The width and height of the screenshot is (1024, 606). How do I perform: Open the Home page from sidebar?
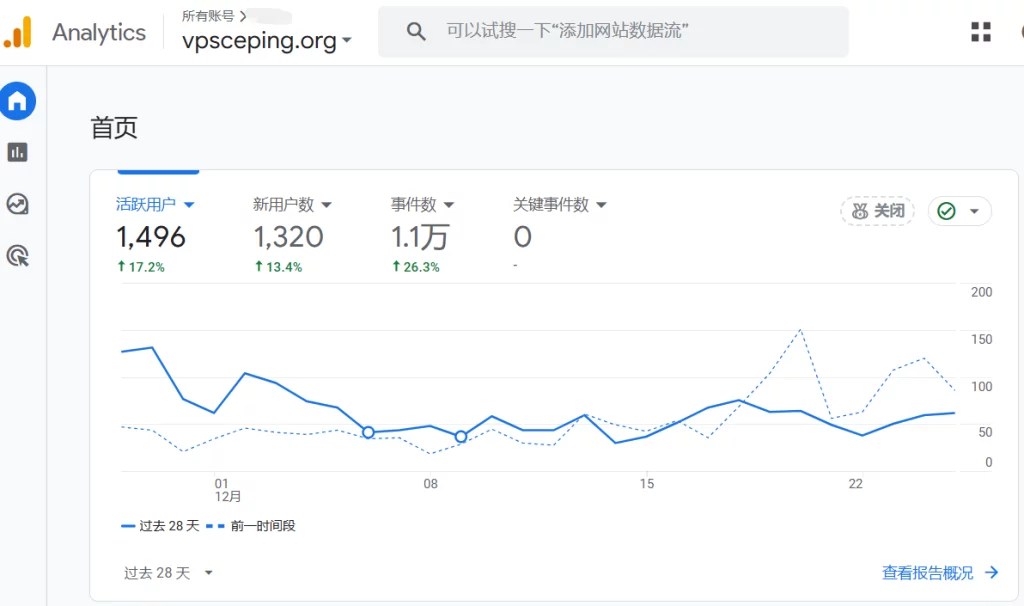click(18, 101)
